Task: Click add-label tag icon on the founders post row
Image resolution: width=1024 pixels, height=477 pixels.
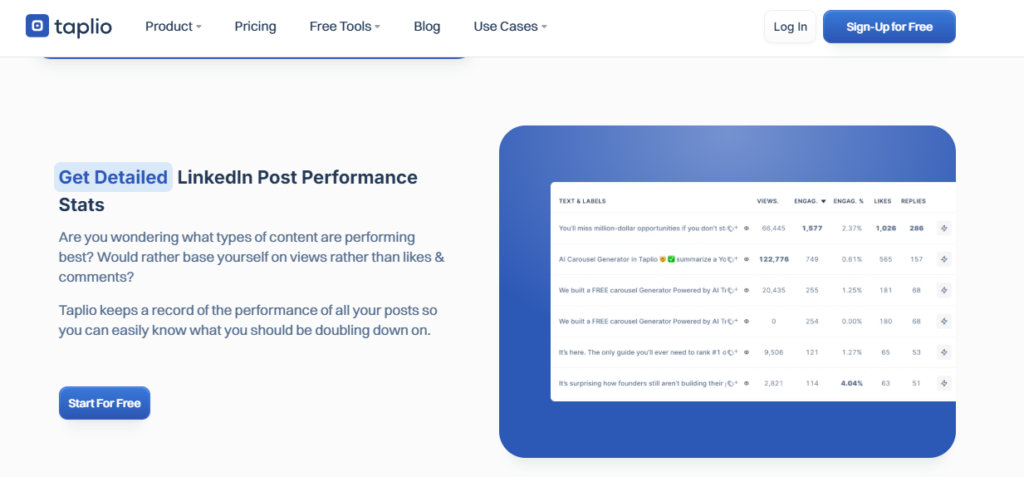Action: click(733, 384)
